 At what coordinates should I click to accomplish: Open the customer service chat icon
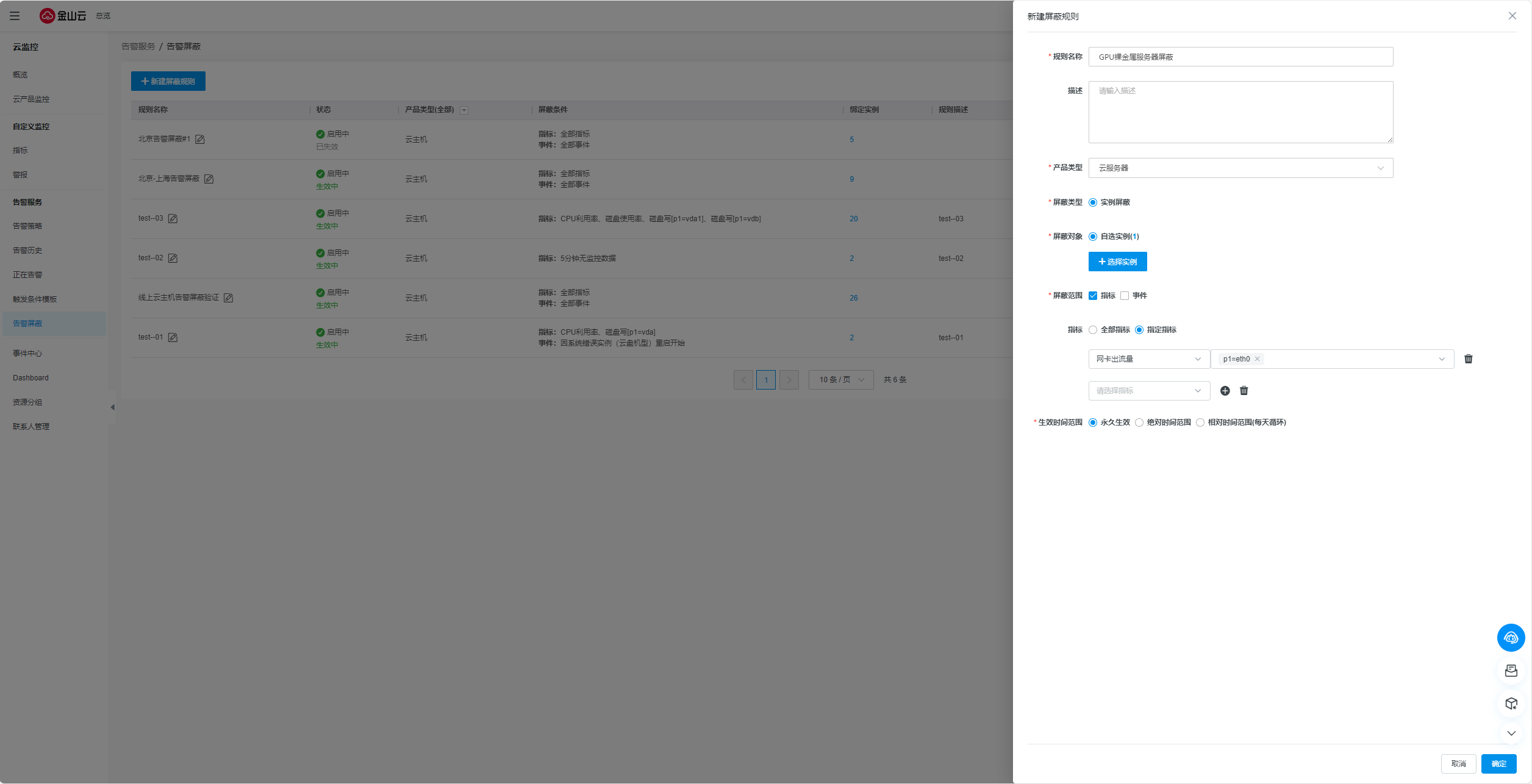coord(1511,638)
